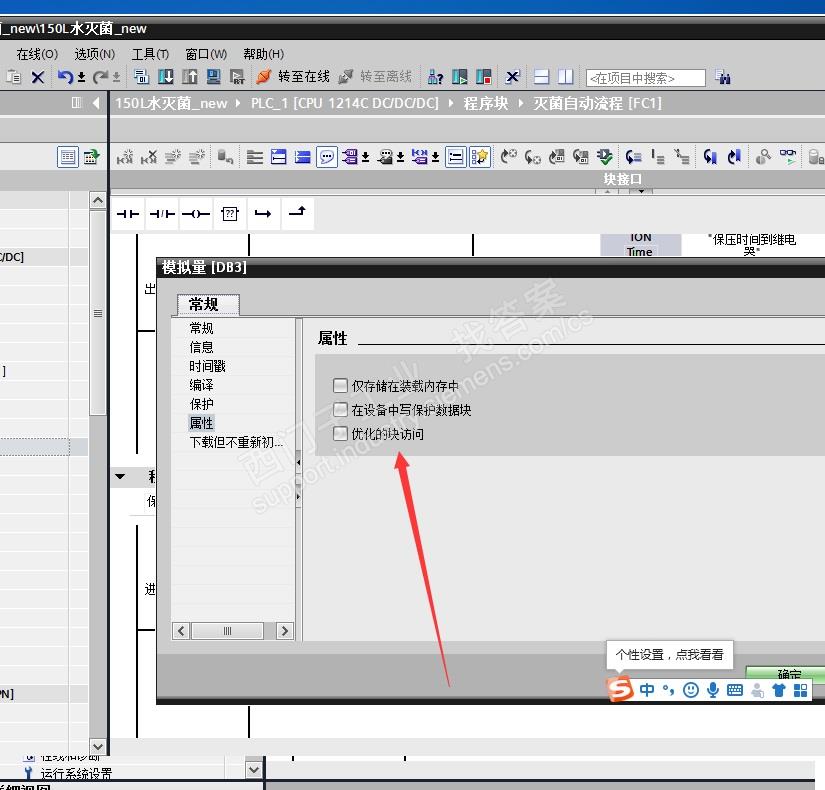The height and width of the screenshot is (790, 825).
Task: Split the editor space vertically
Action: 566,77
